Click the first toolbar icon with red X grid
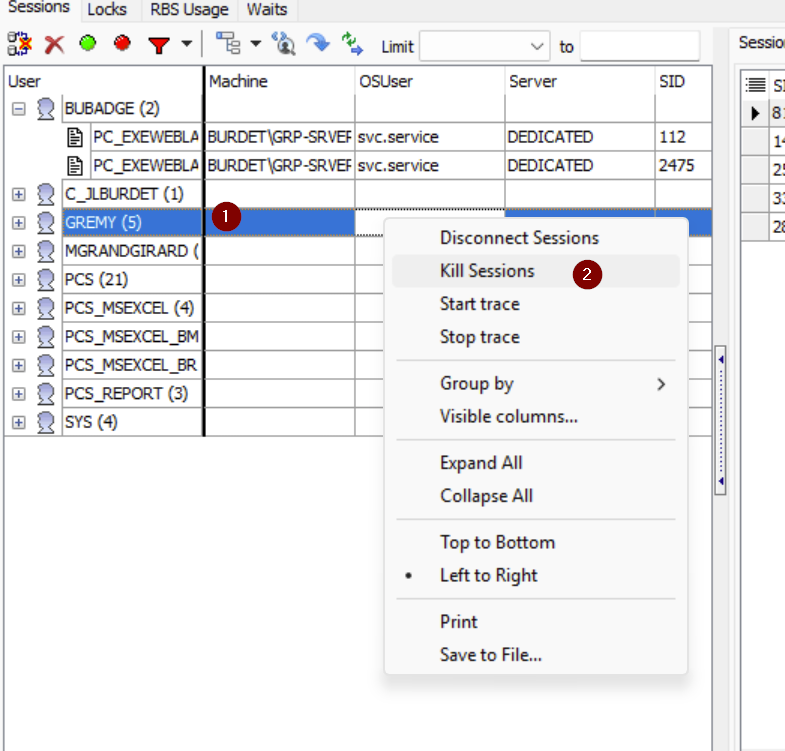 20,44
